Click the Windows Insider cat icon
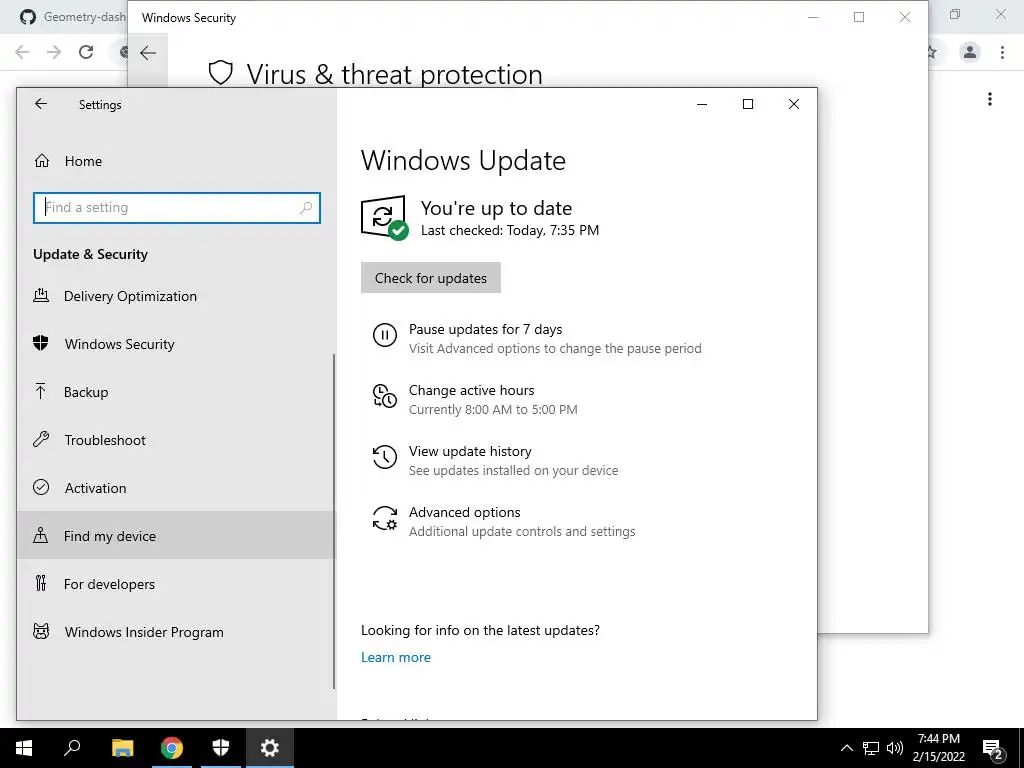This screenshot has height=768, width=1024. [x=40, y=632]
